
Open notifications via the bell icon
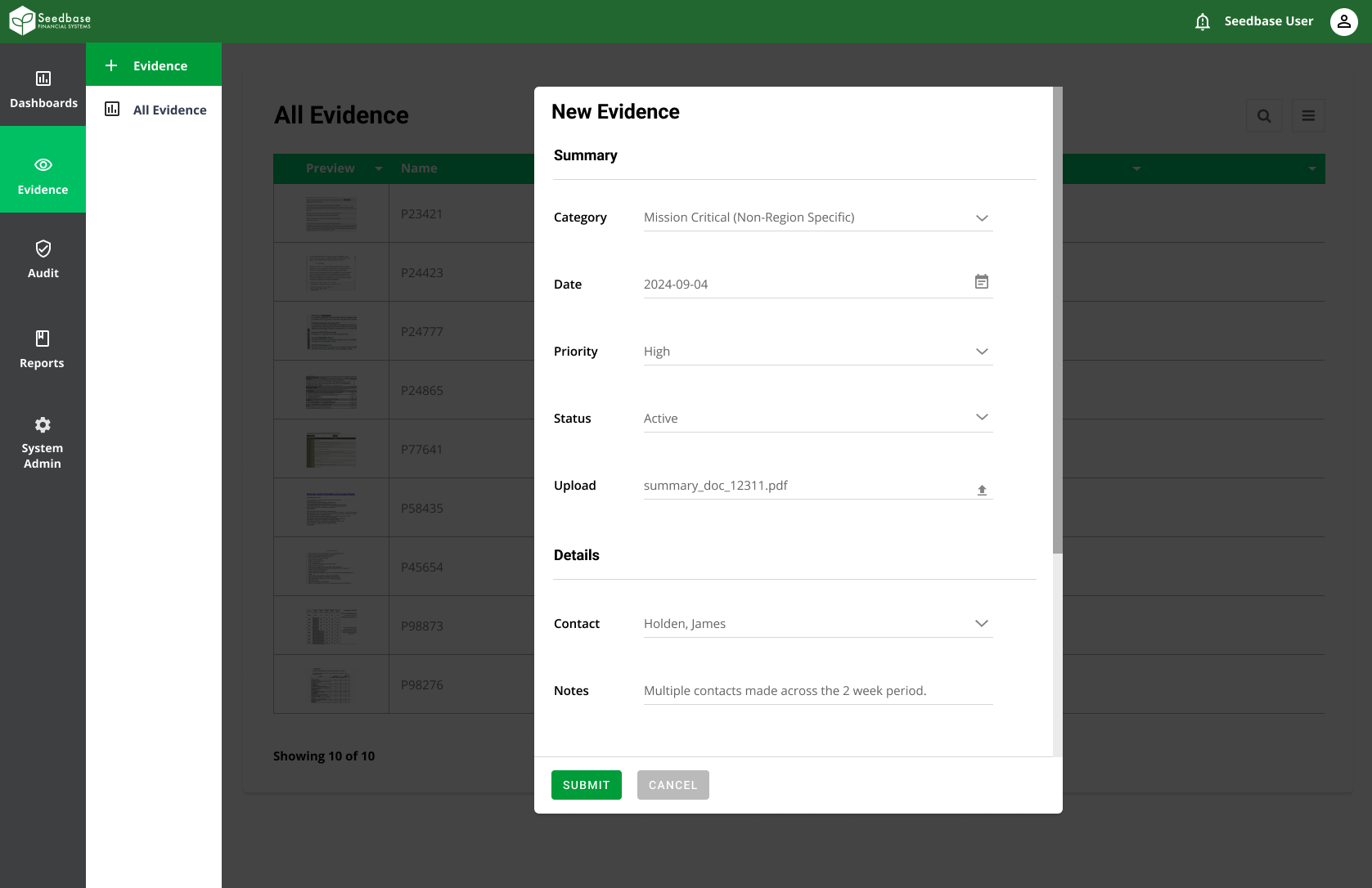(x=1202, y=21)
